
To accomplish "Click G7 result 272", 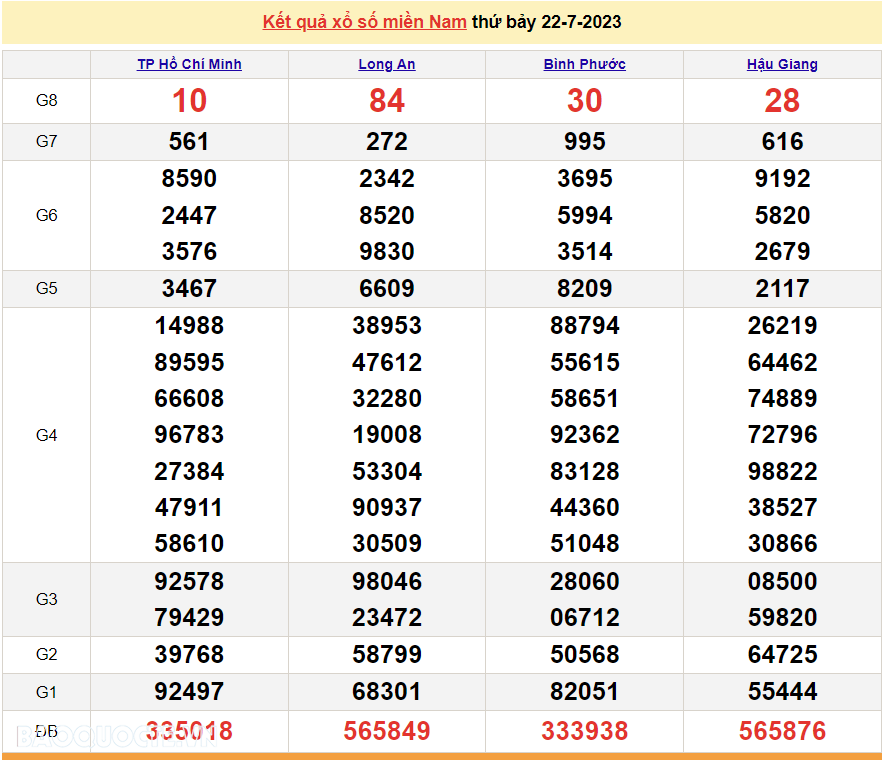I will [387, 141].
